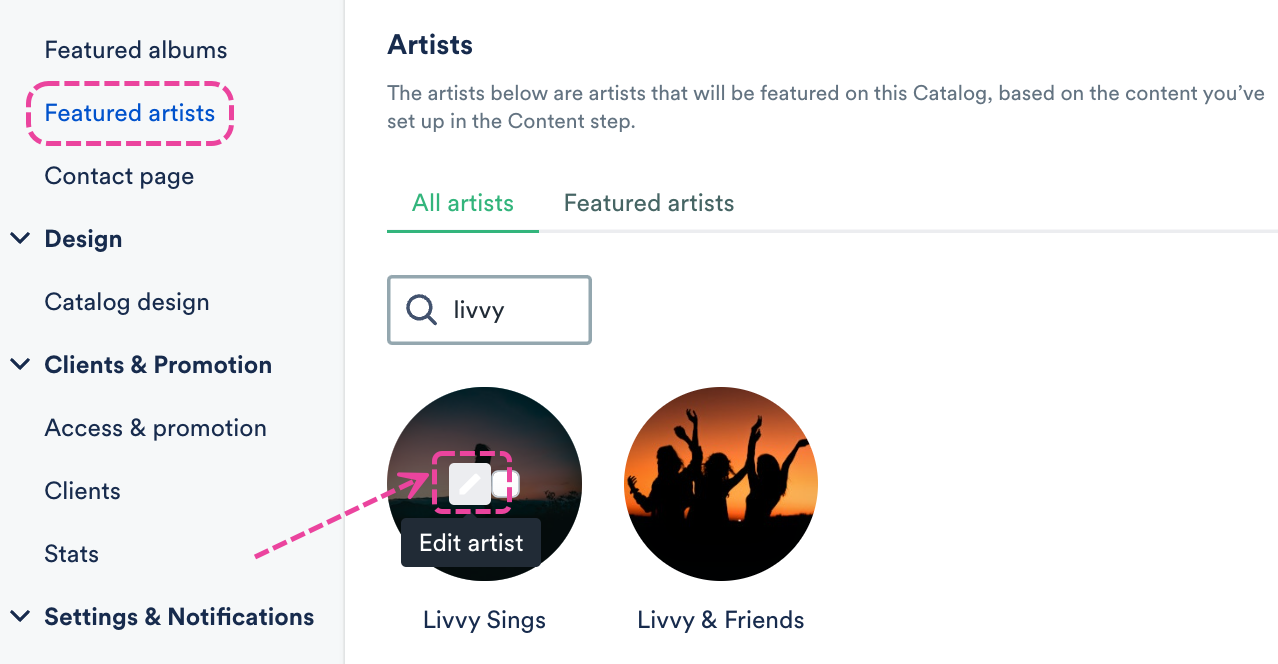The height and width of the screenshot is (664, 1278).
Task: Open the Clients sidebar item
Action: tap(83, 491)
